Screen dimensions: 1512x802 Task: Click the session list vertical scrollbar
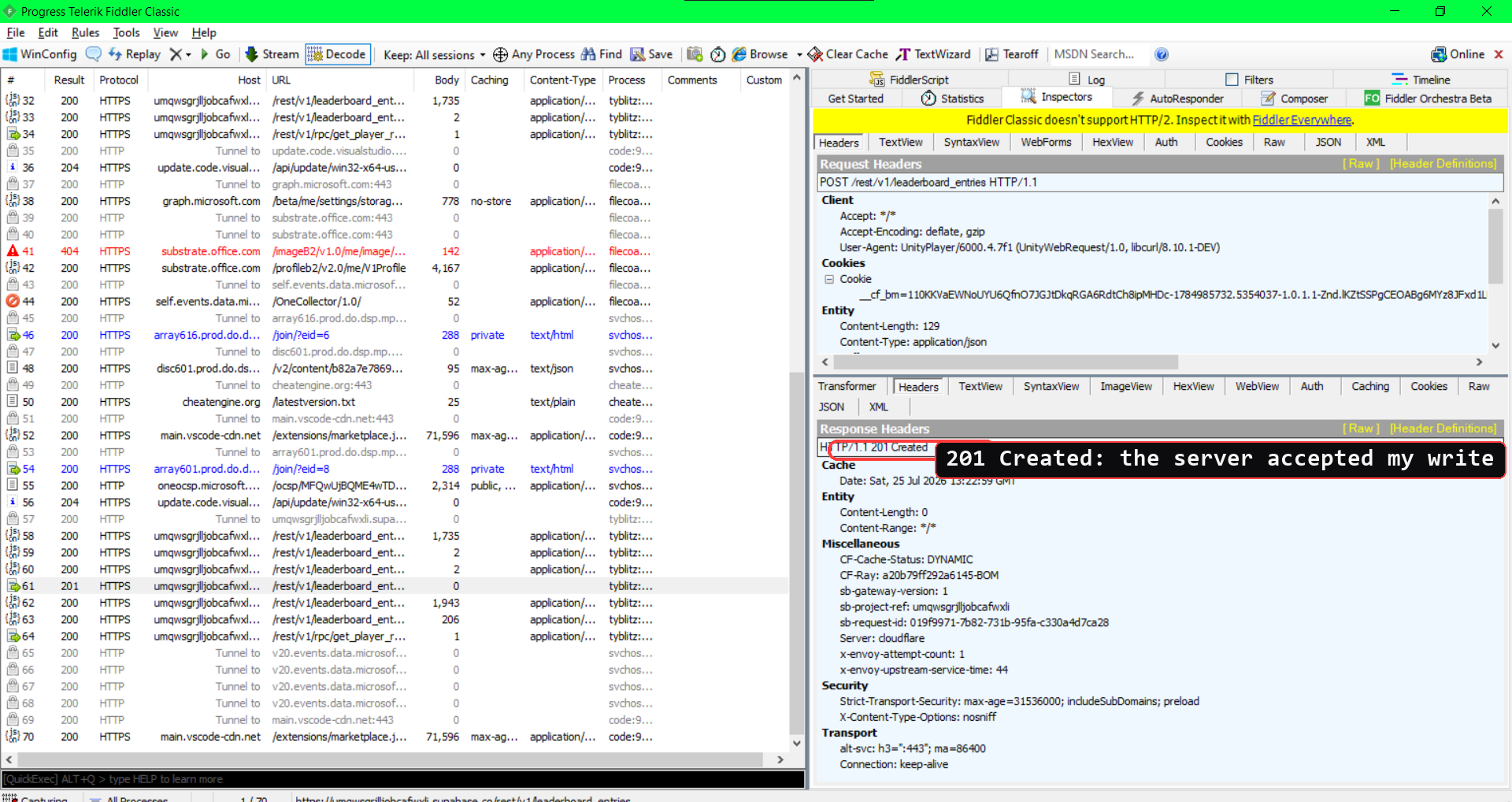click(x=797, y=551)
